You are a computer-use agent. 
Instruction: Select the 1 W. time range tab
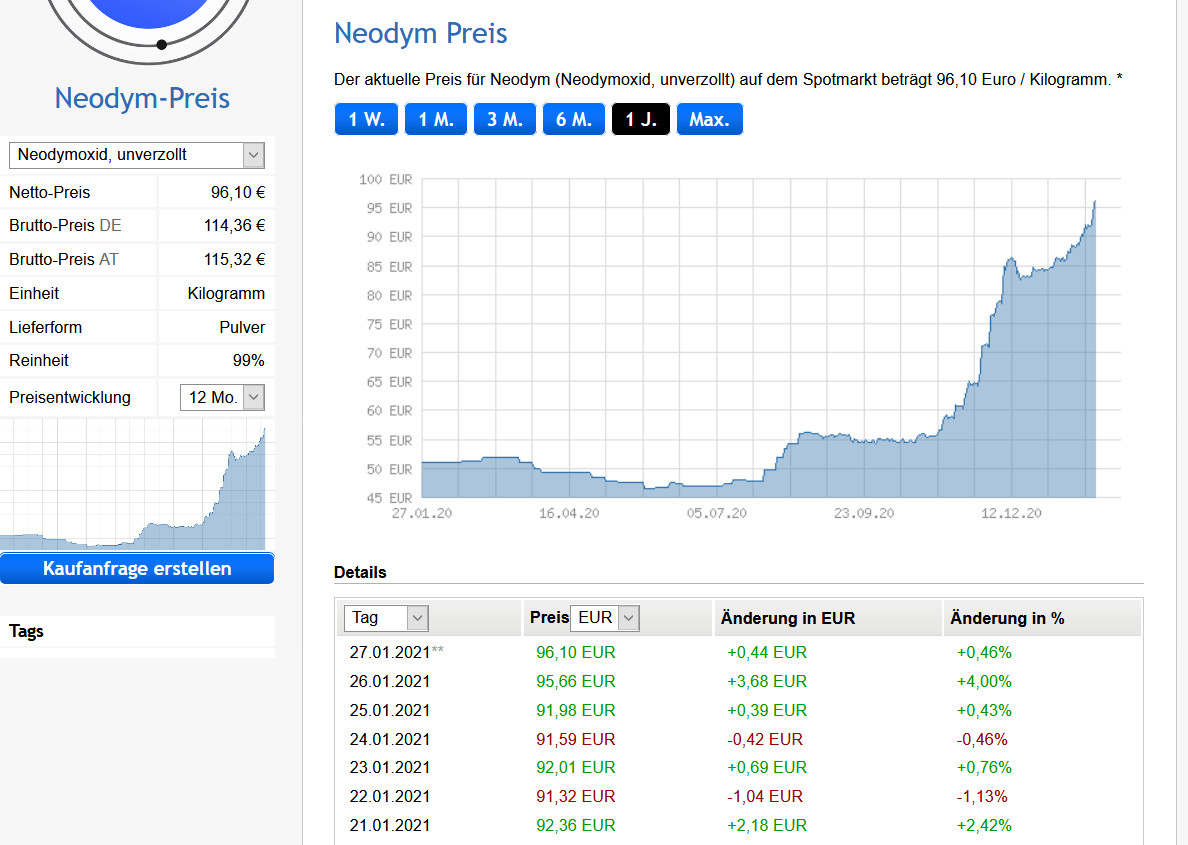click(366, 119)
